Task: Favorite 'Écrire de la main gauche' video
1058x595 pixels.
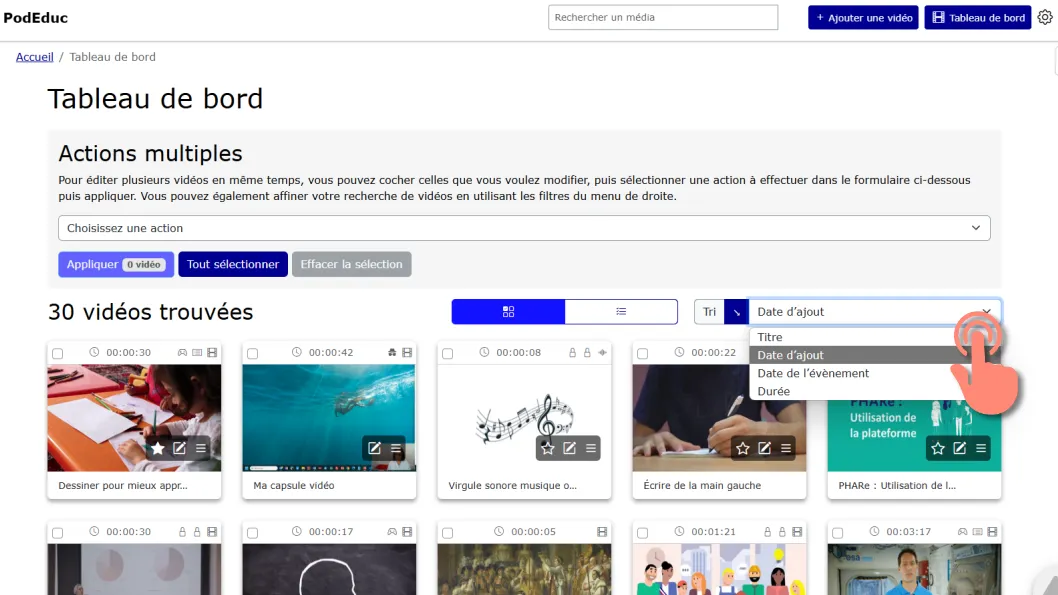Action: pos(742,448)
